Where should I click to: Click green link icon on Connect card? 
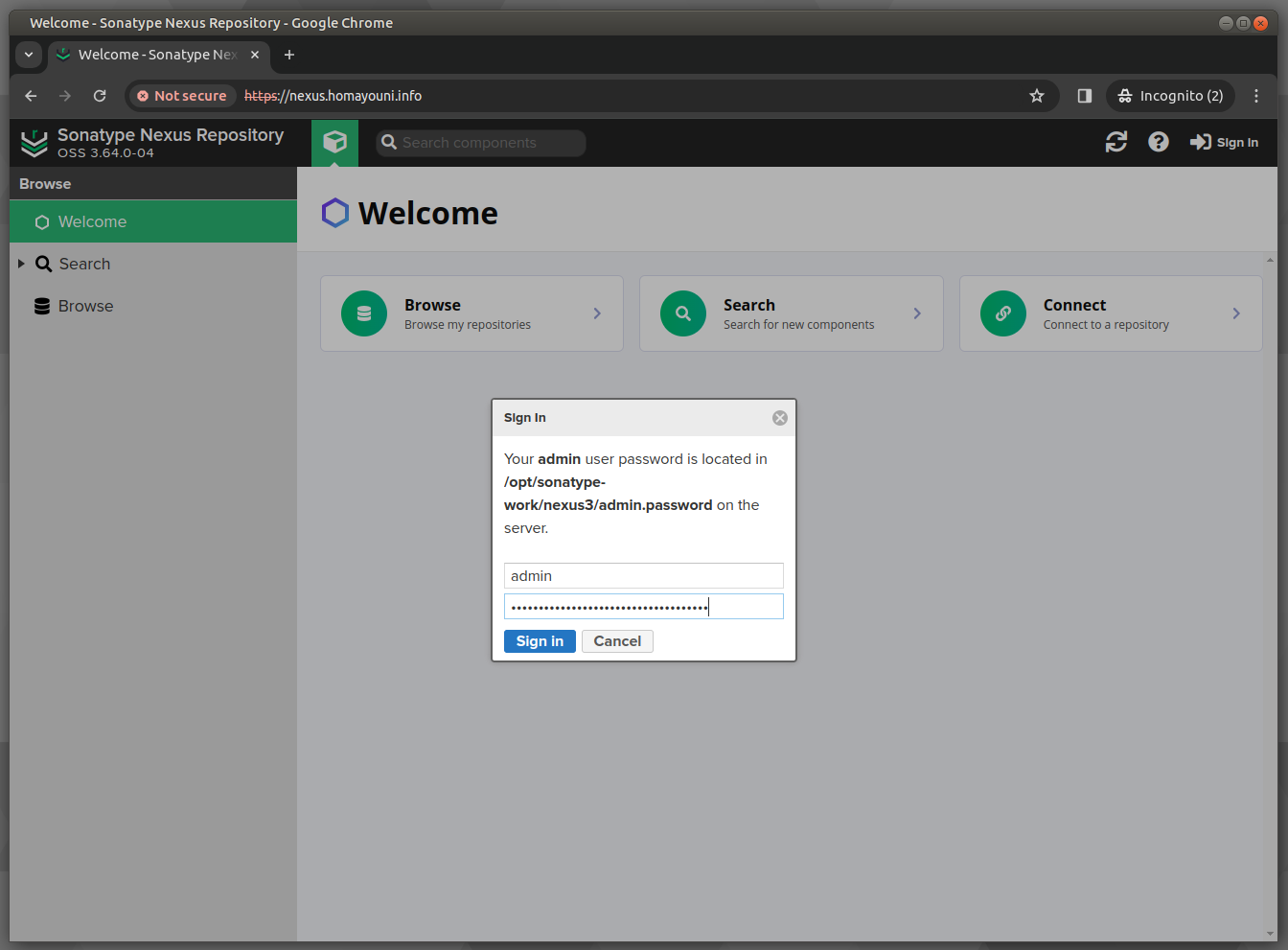[x=1003, y=313]
